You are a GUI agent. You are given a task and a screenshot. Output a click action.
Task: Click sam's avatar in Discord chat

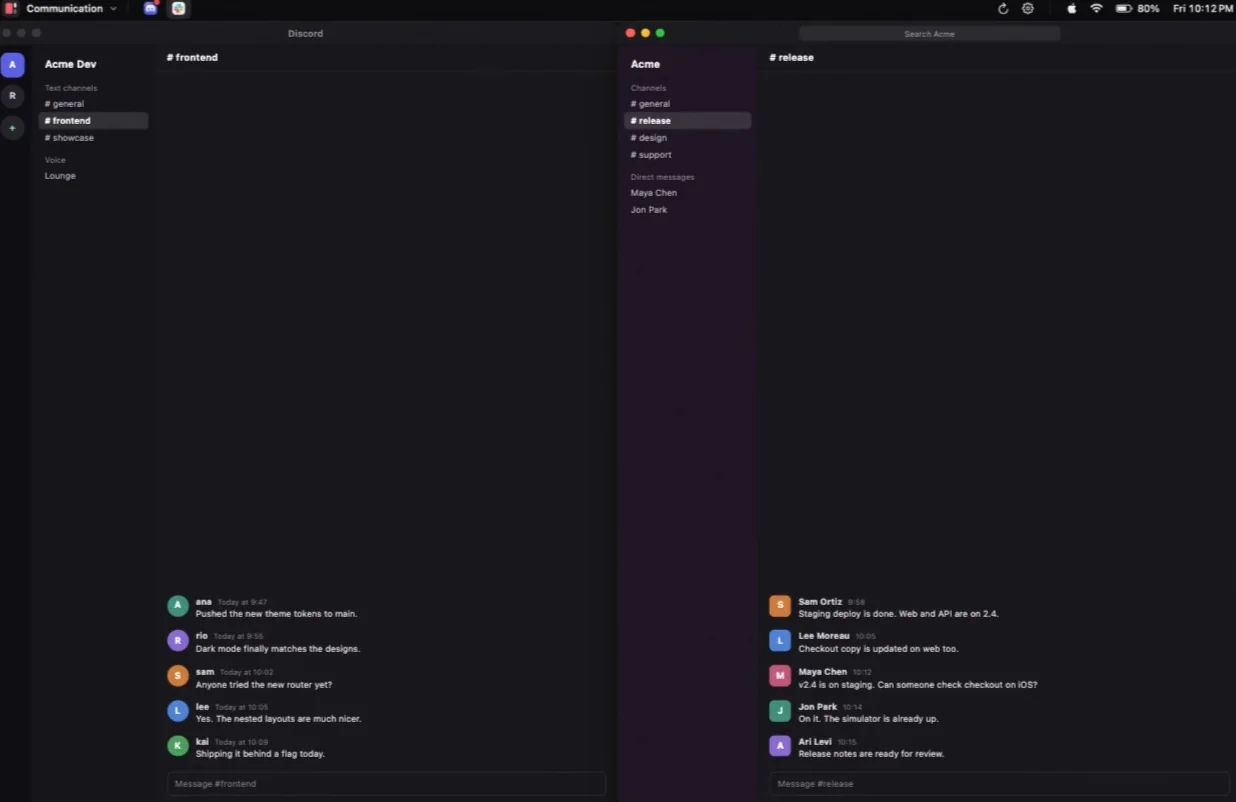(x=178, y=676)
